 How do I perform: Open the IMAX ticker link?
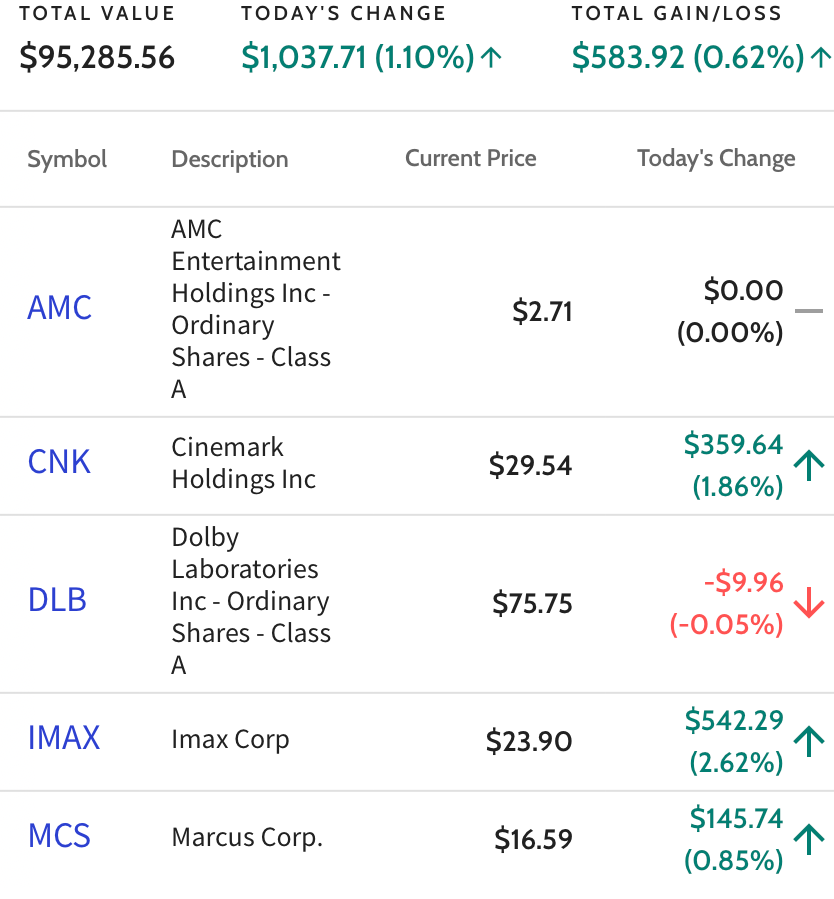point(64,737)
